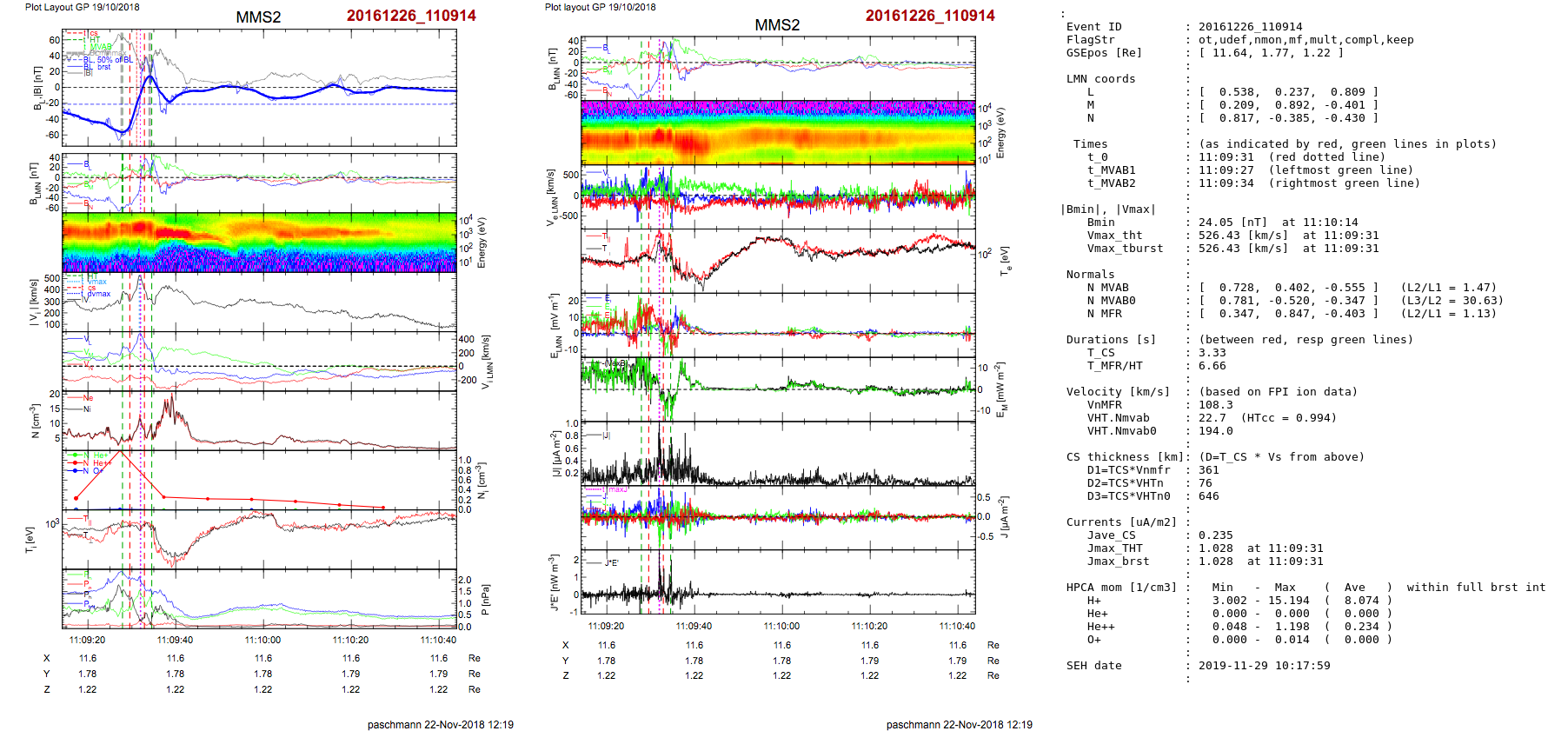Click the Ne/Ni density panel in left plot
Screen dimensions: 1568x731
click(259, 420)
